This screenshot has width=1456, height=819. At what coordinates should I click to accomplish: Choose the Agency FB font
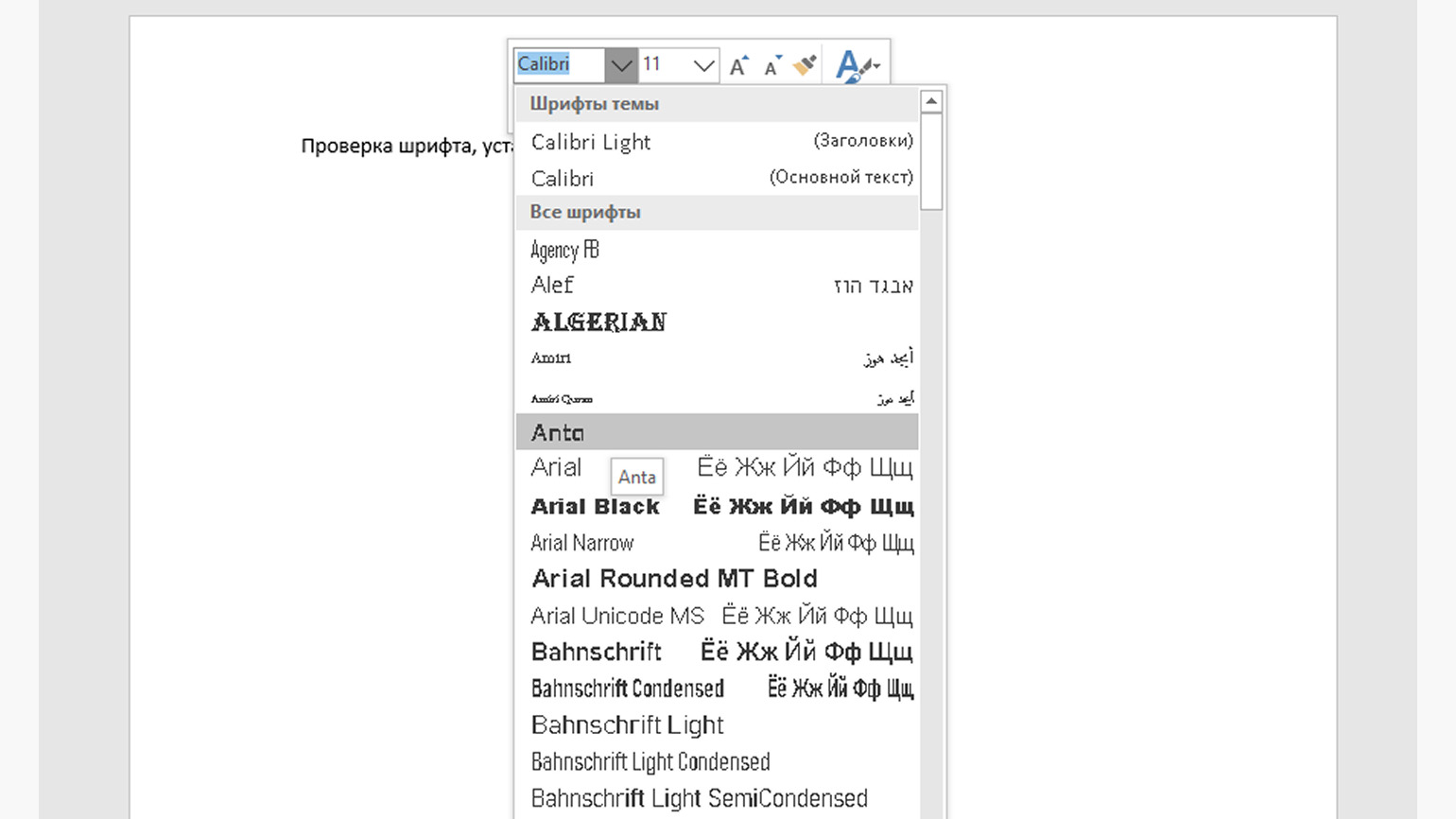tap(564, 249)
